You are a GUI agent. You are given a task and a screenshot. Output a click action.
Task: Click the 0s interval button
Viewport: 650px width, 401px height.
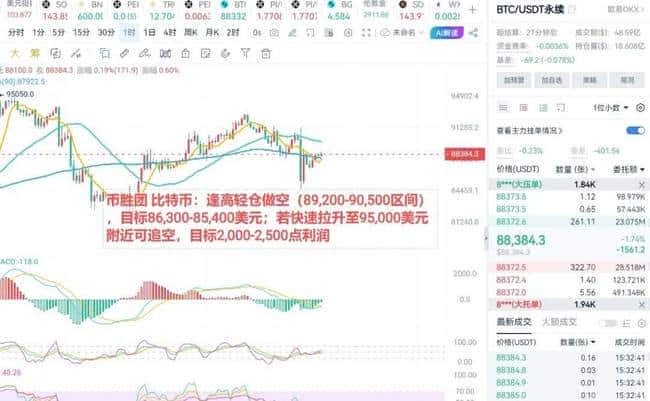(x=257, y=33)
